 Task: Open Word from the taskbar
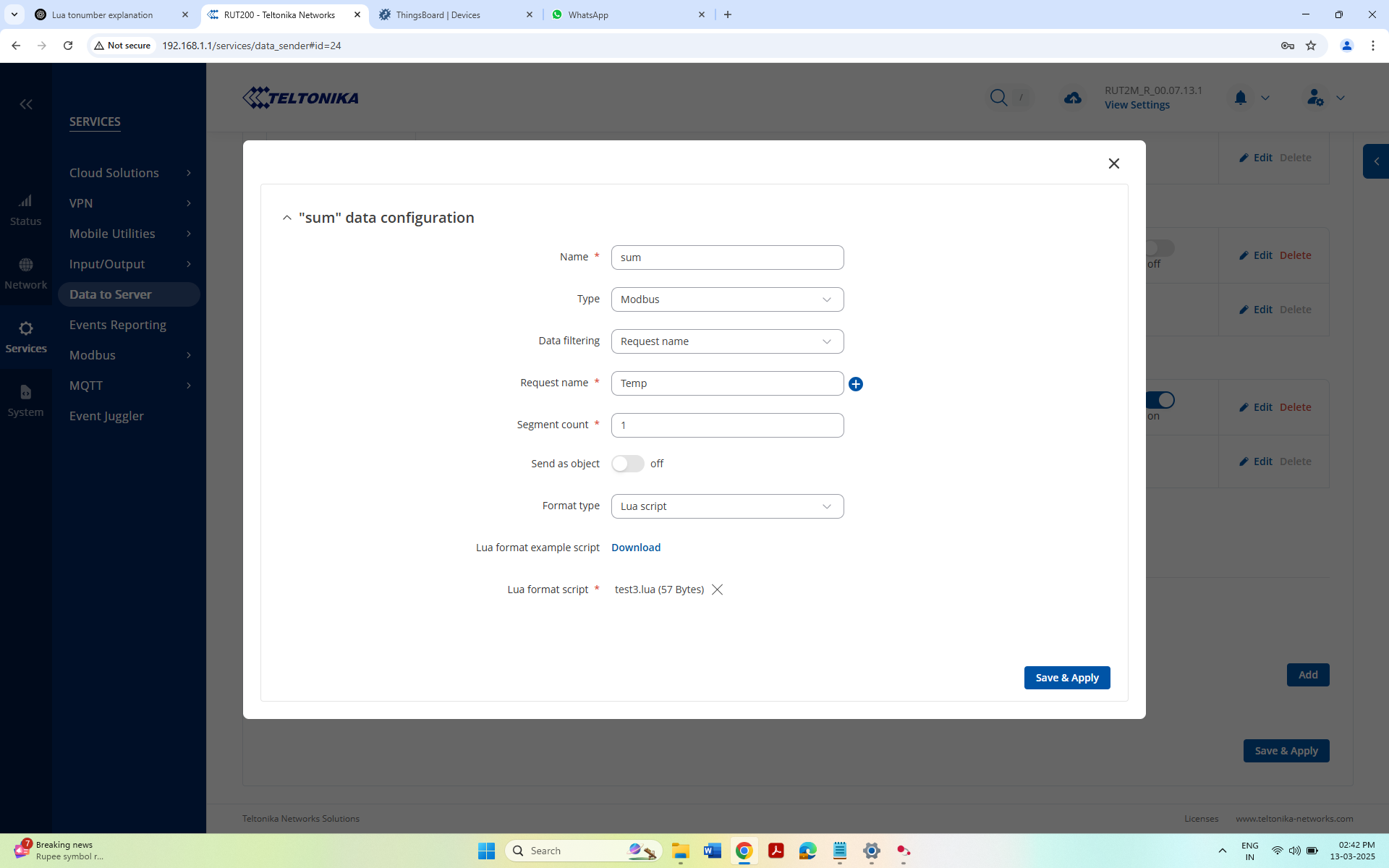pos(712,851)
